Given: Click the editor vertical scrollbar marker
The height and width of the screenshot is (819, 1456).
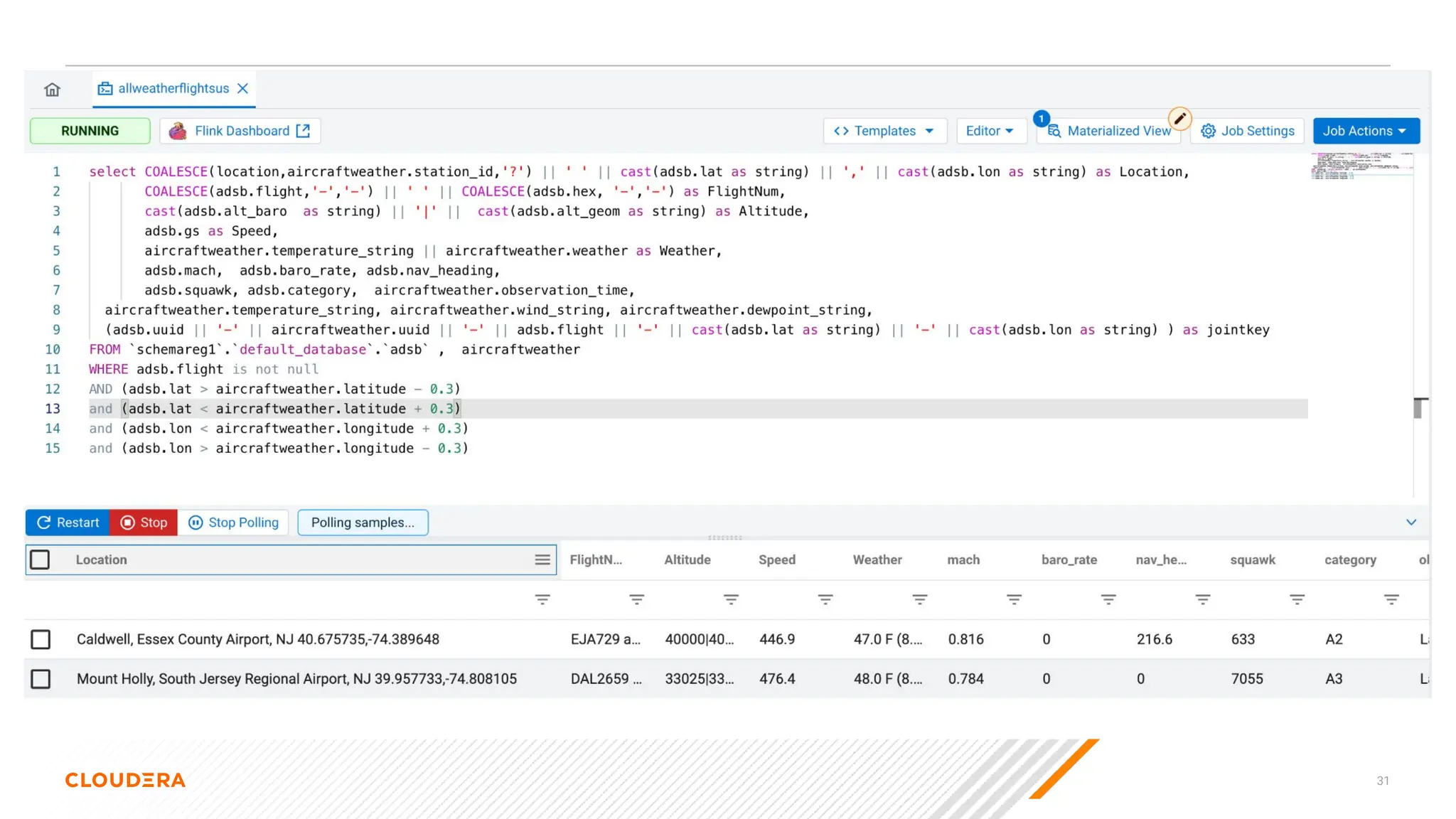Looking at the screenshot, I should (x=1418, y=408).
